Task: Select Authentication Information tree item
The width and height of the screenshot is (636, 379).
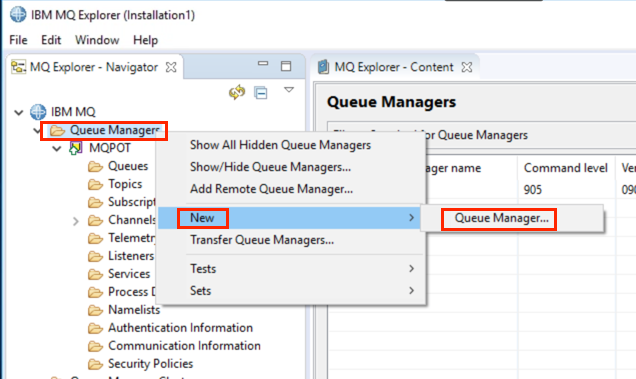Action: coord(180,328)
